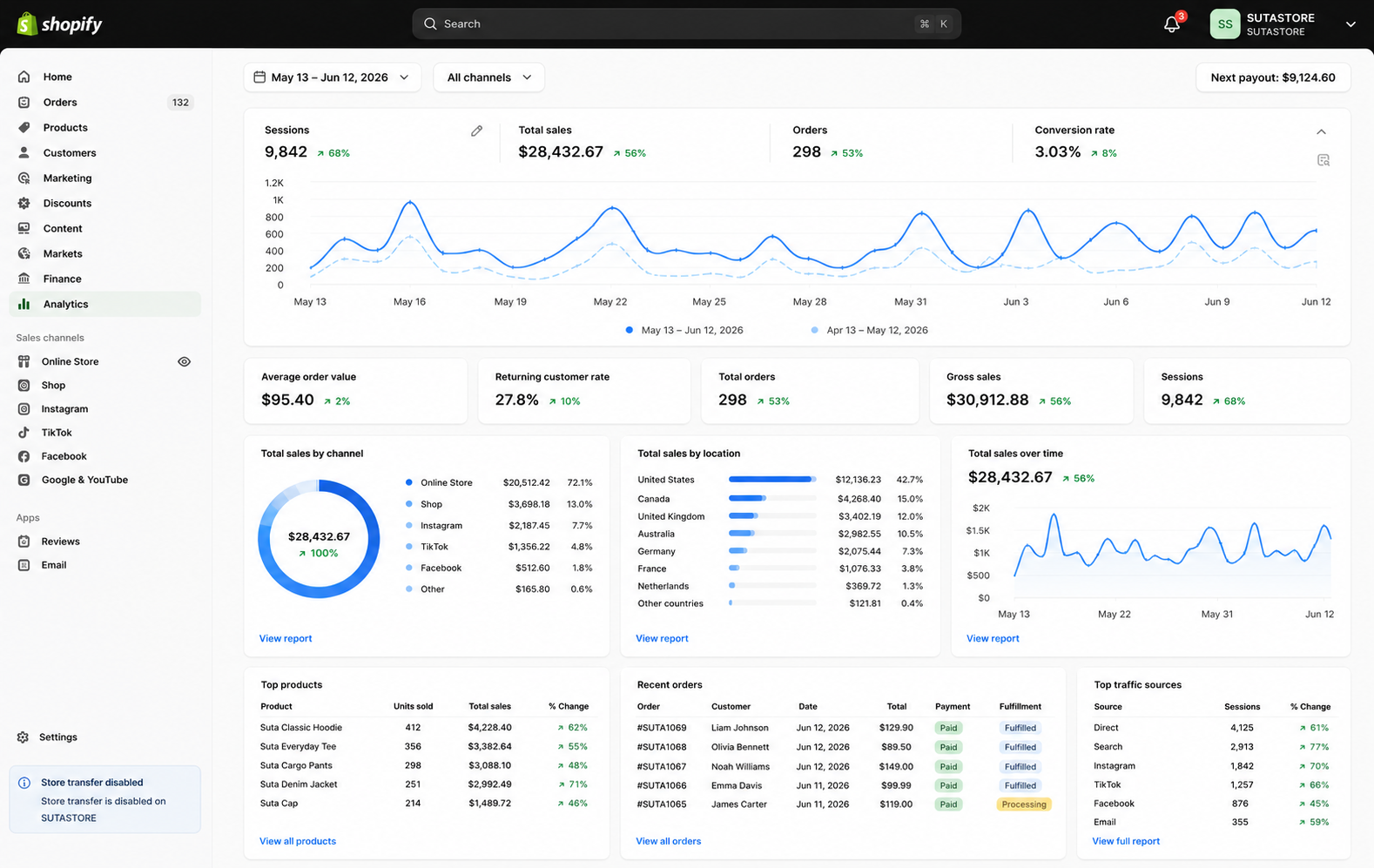Viewport: 1374px width, 868px height.
Task: Click the Average order value card
Action: coord(355,391)
